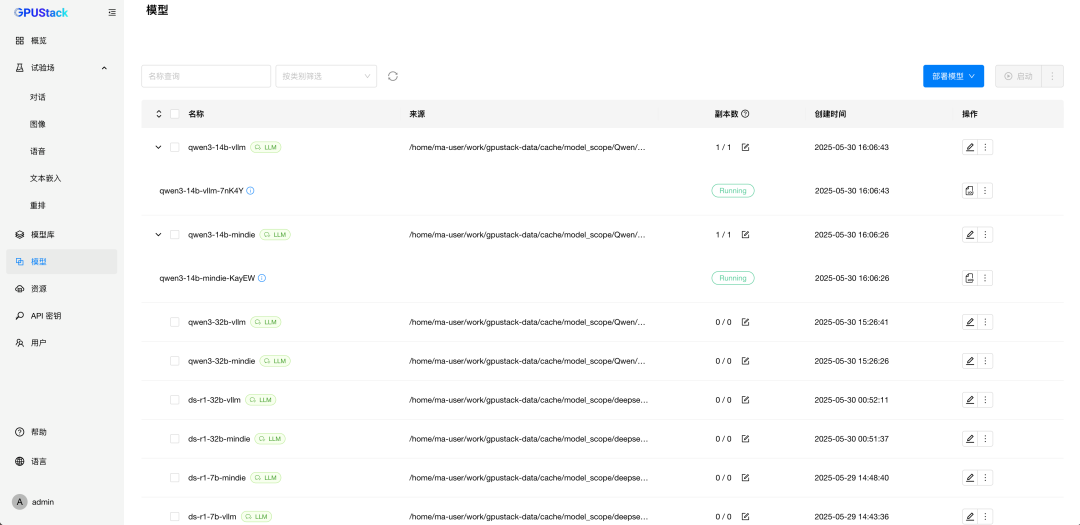Click the 名称查询 search field

point(206,76)
